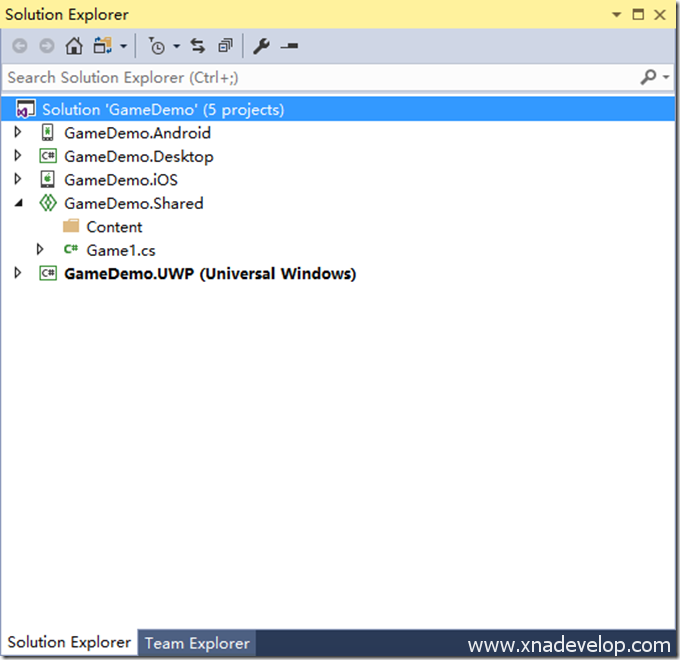Open the search options dropdown arrow
Viewport: 680px width, 660px height.
pyautogui.click(x=666, y=78)
